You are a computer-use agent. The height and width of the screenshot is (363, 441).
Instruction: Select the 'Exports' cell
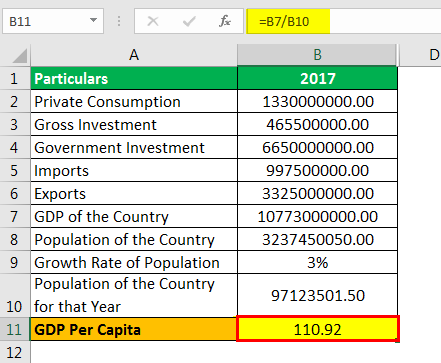click(134, 193)
